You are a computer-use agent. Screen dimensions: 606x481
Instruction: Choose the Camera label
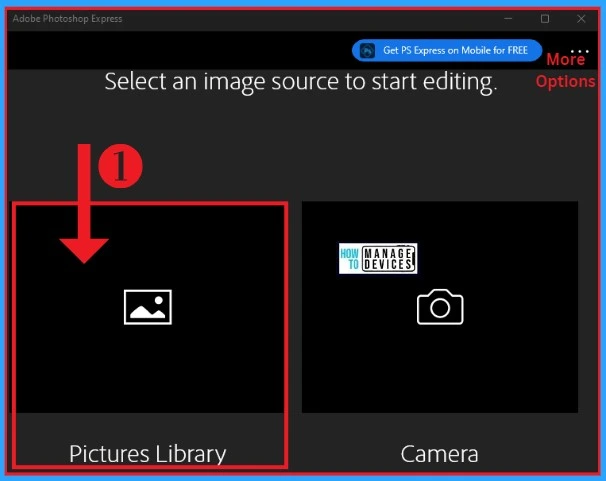click(439, 454)
